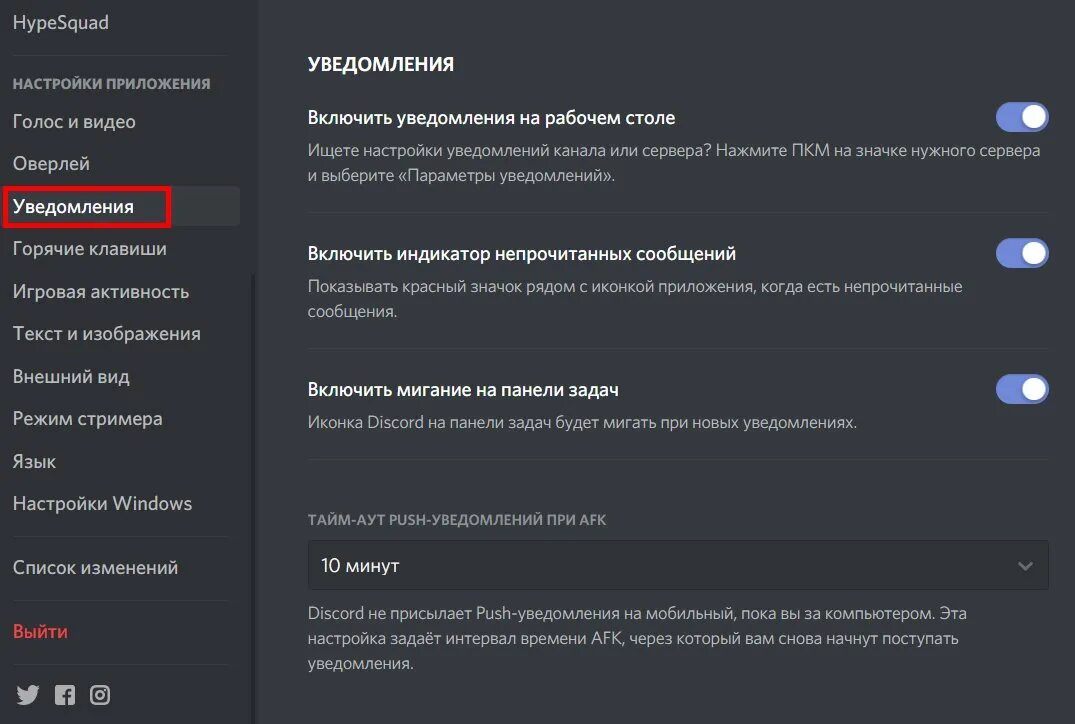This screenshot has height=724, width=1075.
Task: Disable unread message indicator toggle
Action: (1022, 253)
